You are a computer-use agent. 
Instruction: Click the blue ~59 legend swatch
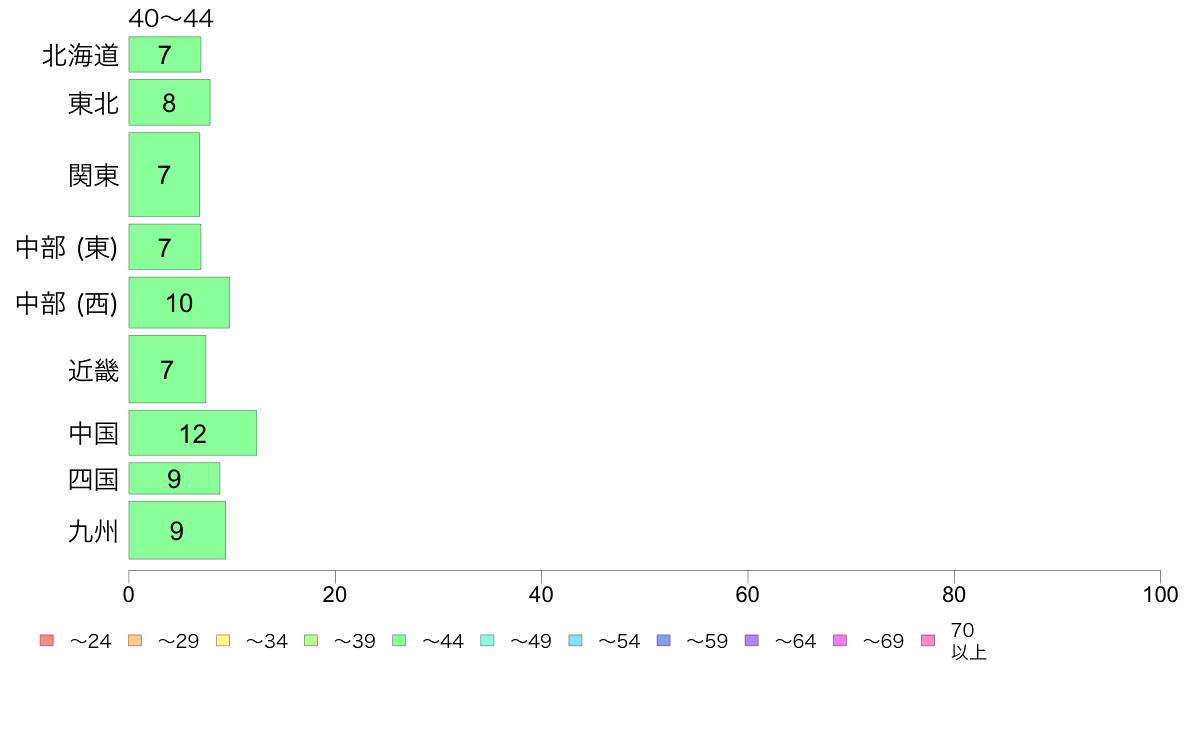[x=664, y=640]
